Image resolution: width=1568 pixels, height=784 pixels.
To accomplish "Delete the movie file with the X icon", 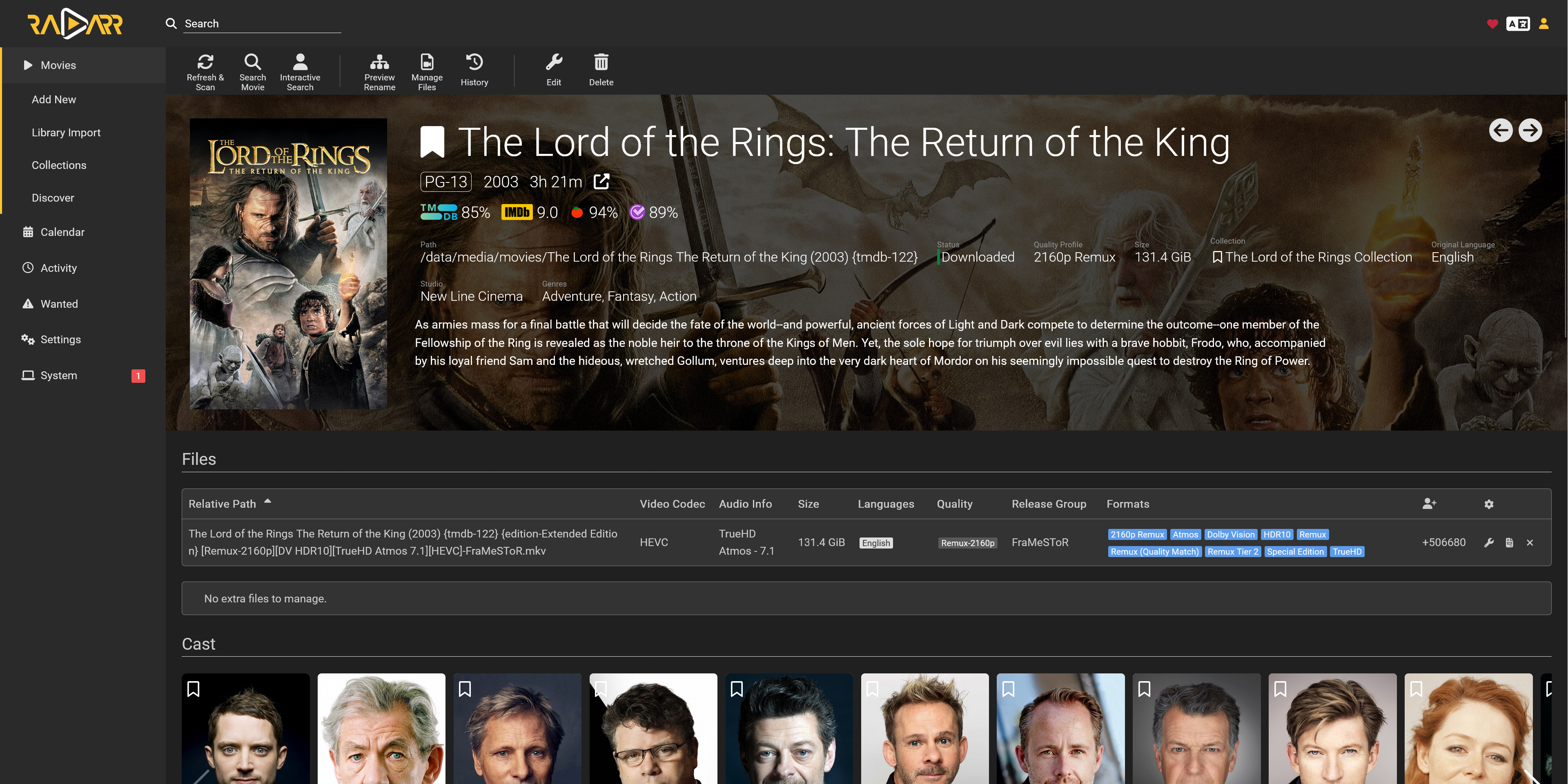I will click(1530, 542).
